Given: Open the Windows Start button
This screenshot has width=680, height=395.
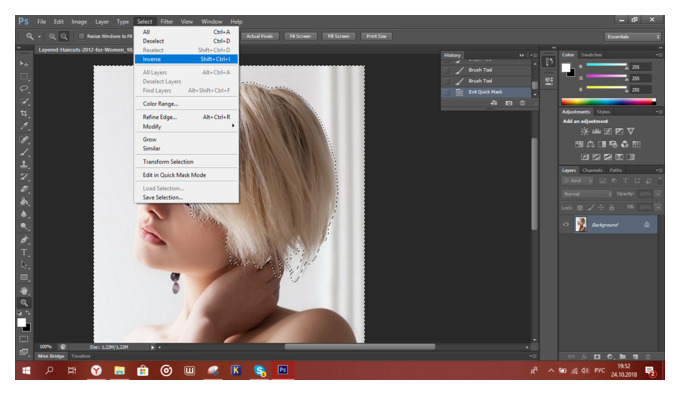Looking at the screenshot, I should (26, 371).
